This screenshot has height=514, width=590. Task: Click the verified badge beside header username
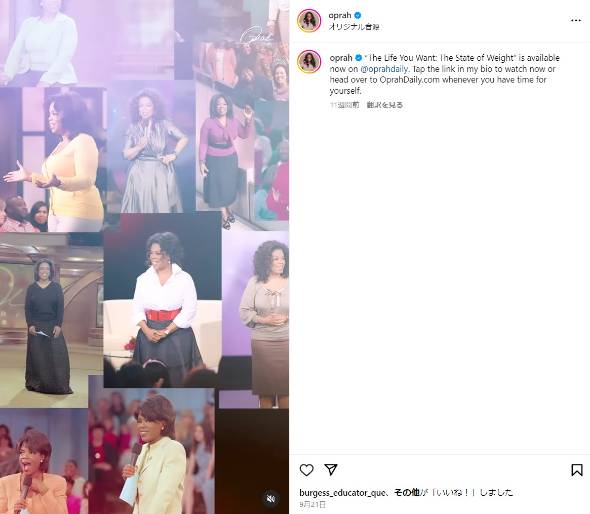(x=357, y=15)
